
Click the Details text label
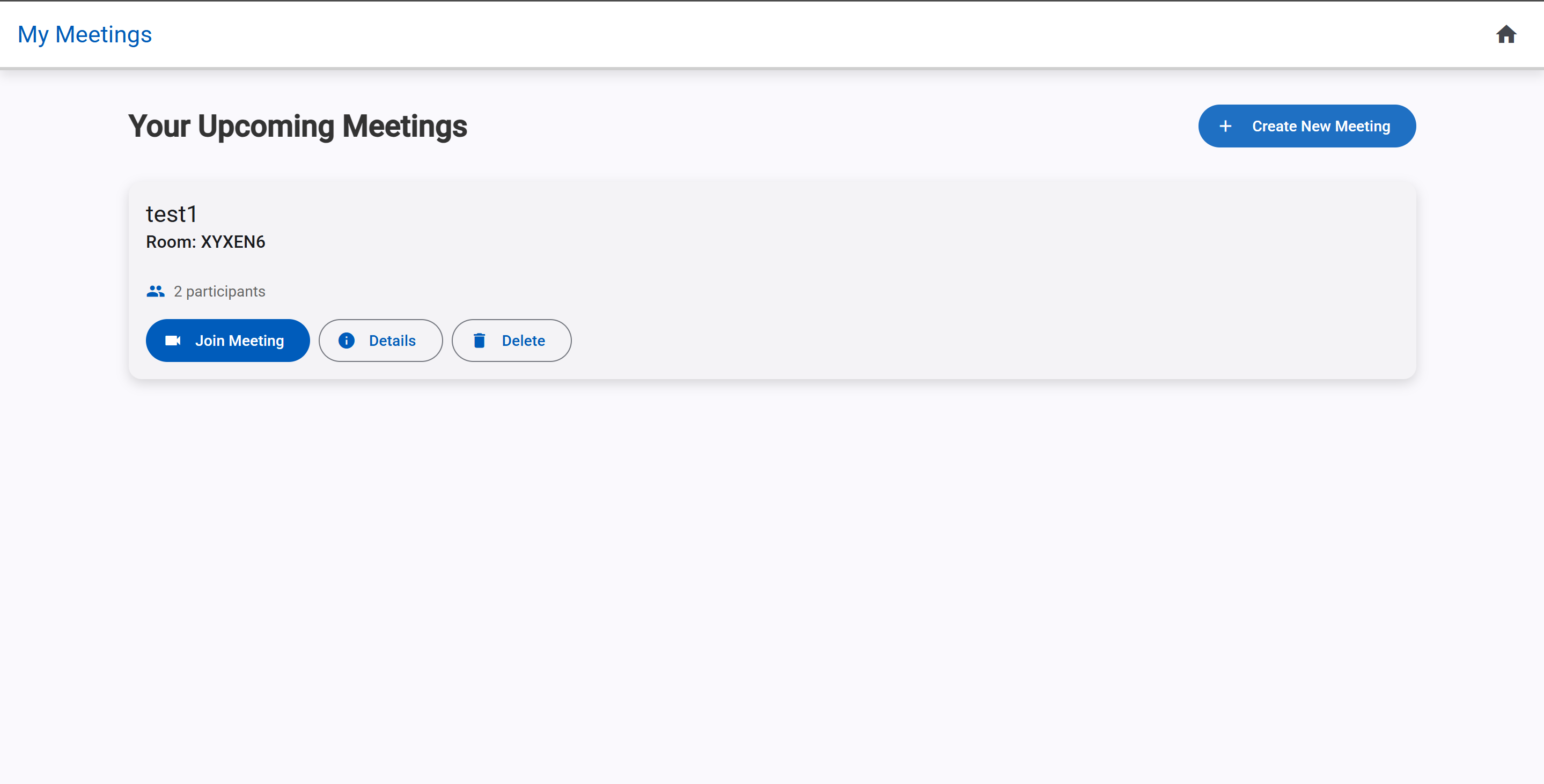[x=392, y=341]
